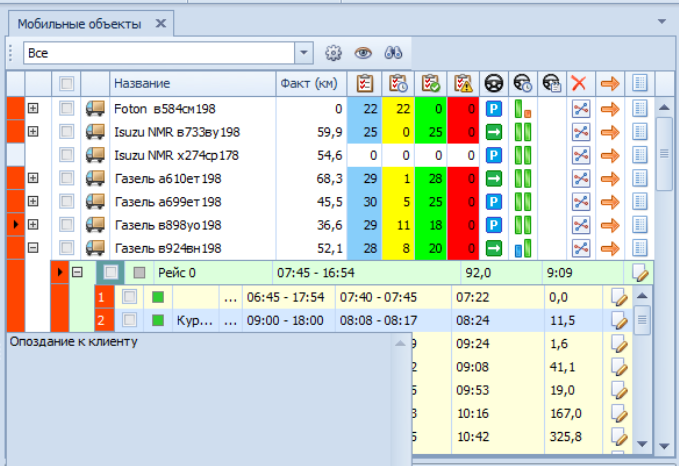
Task: Click route graph icon for Foton в584см198
Action: pyautogui.click(x=580, y=108)
